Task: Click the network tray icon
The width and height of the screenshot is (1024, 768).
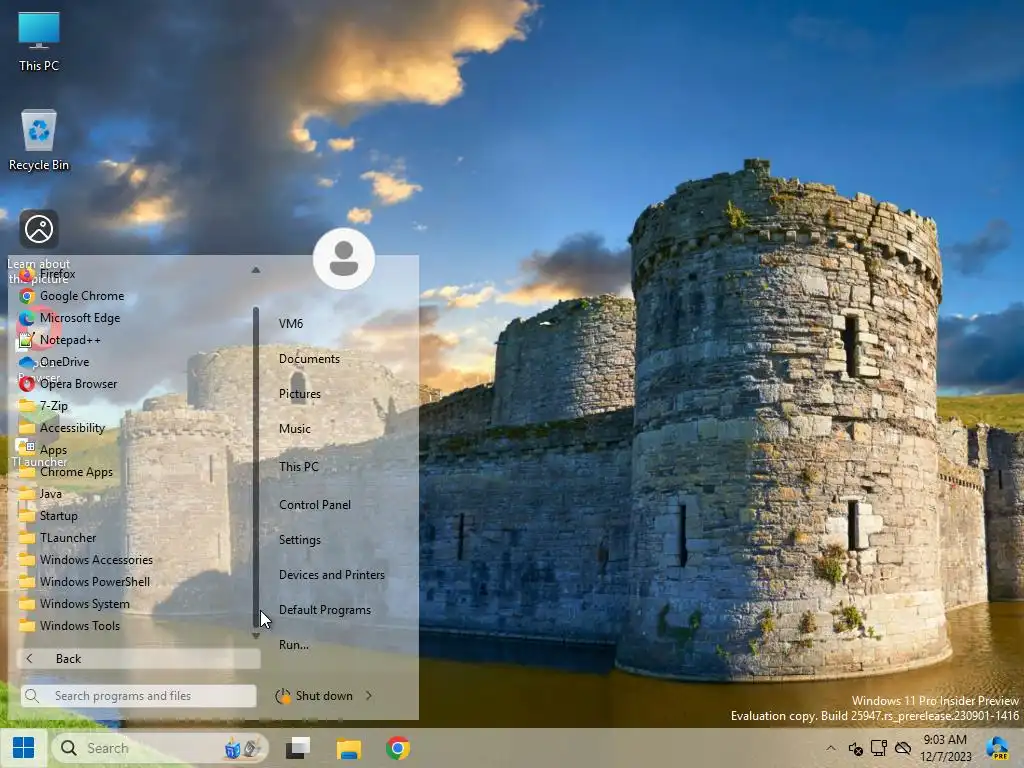Action: (x=879, y=748)
